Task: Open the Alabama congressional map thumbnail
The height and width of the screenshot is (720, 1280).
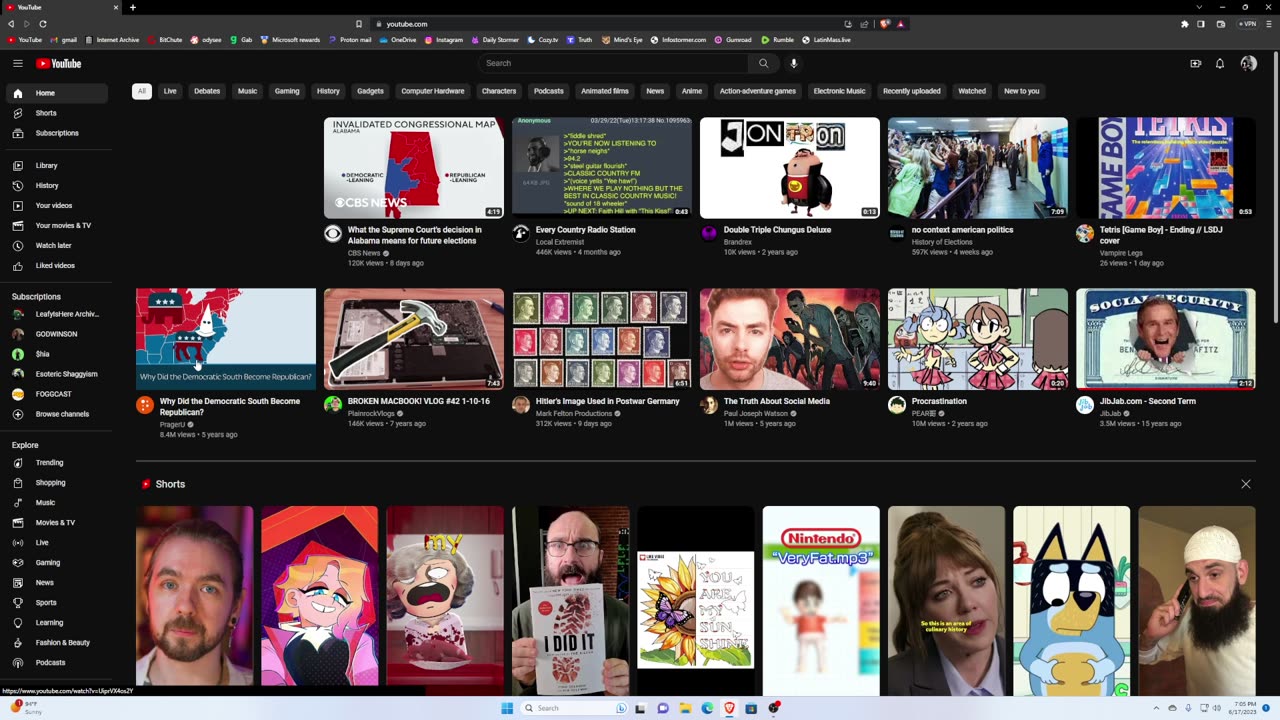Action: point(414,168)
